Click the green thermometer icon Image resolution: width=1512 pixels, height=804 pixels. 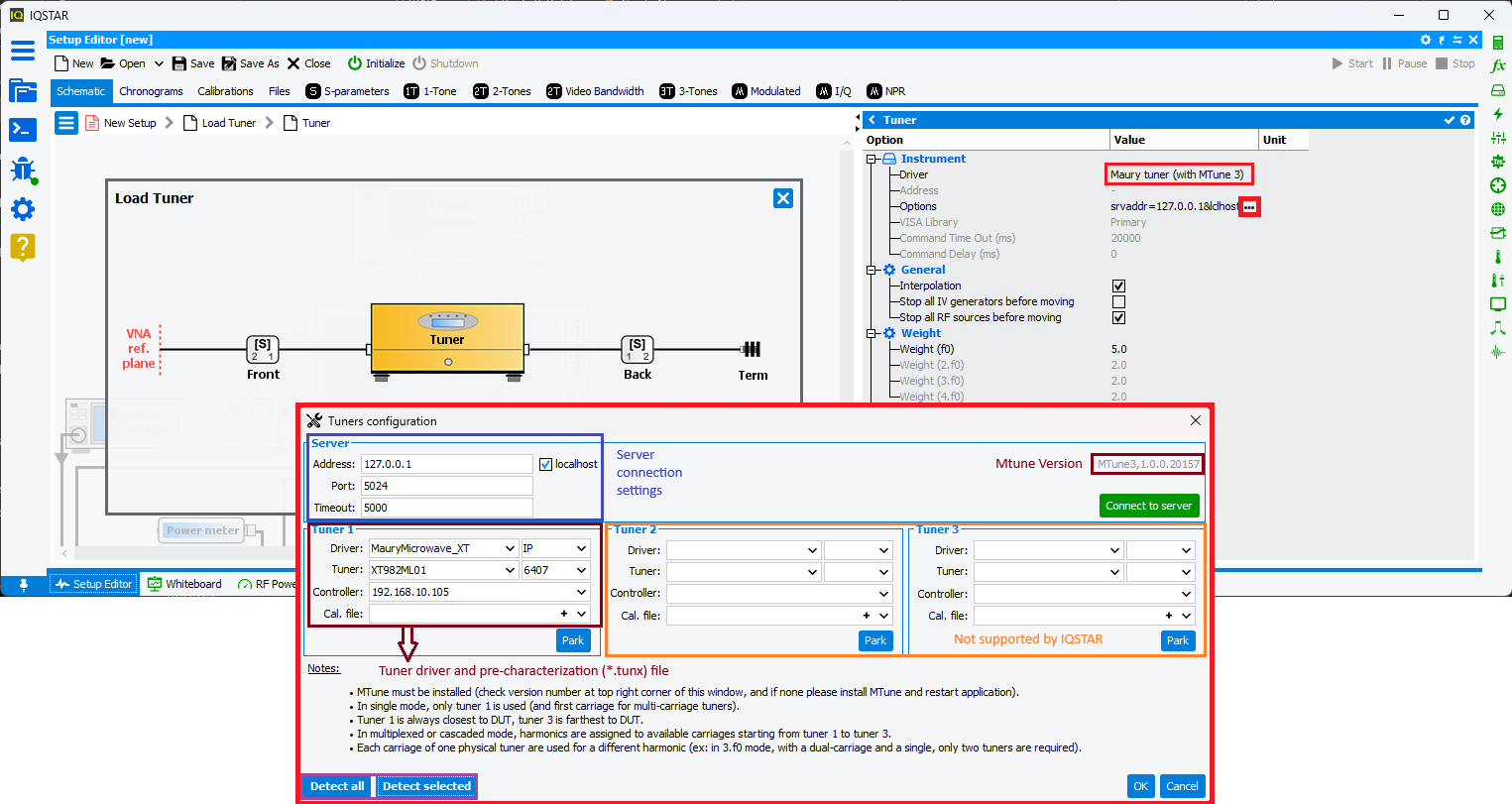tap(1498, 257)
